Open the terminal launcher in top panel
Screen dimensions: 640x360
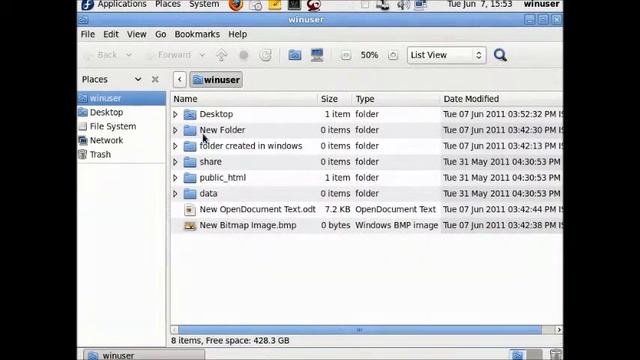coord(294,4)
